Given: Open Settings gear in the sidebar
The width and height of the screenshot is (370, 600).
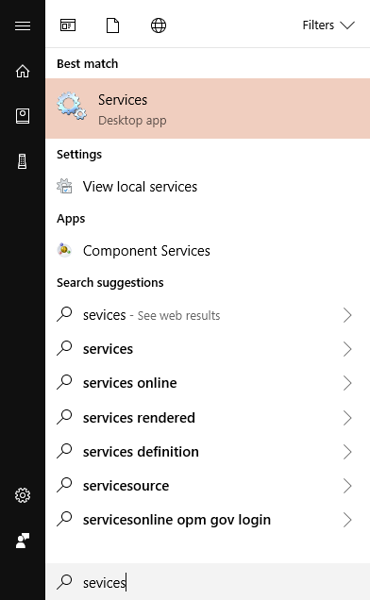Looking at the screenshot, I should tap(23, 495).
